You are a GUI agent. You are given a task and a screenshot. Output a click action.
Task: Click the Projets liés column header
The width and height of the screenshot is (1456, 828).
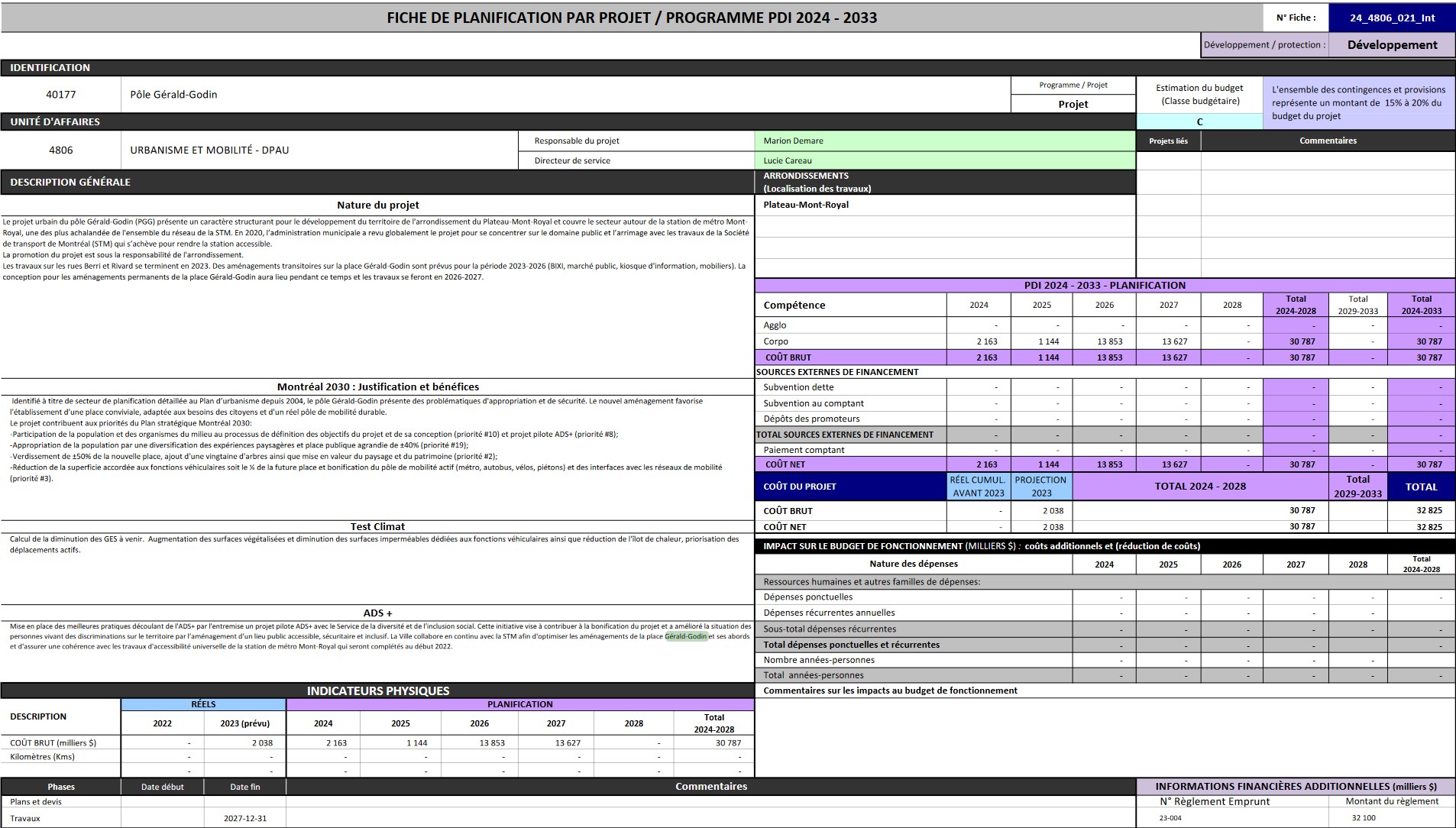click(1168, 141)
